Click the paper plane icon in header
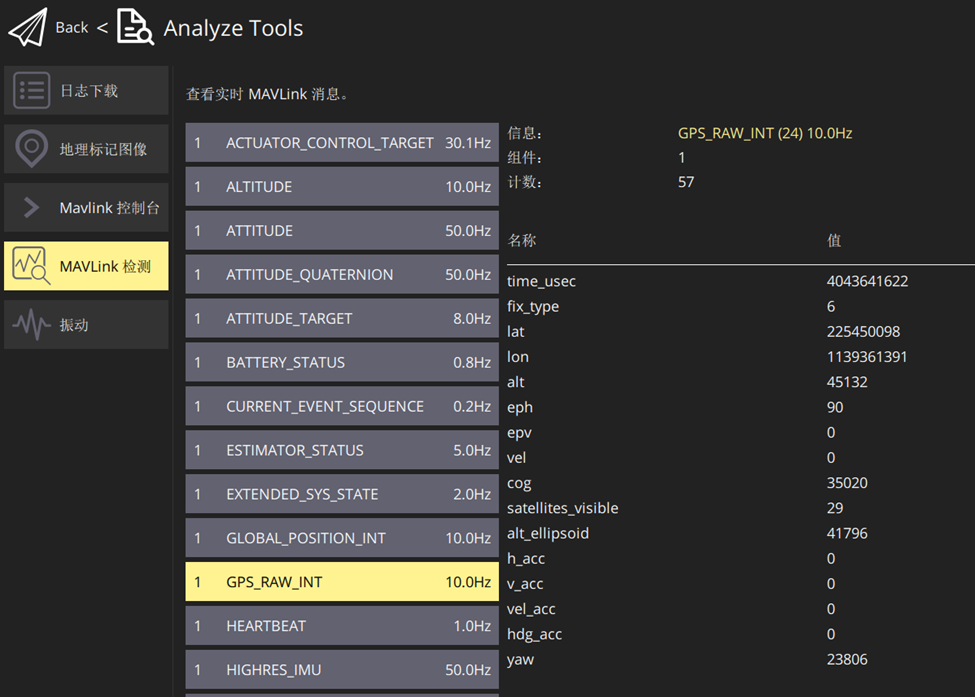 (28, 28)
